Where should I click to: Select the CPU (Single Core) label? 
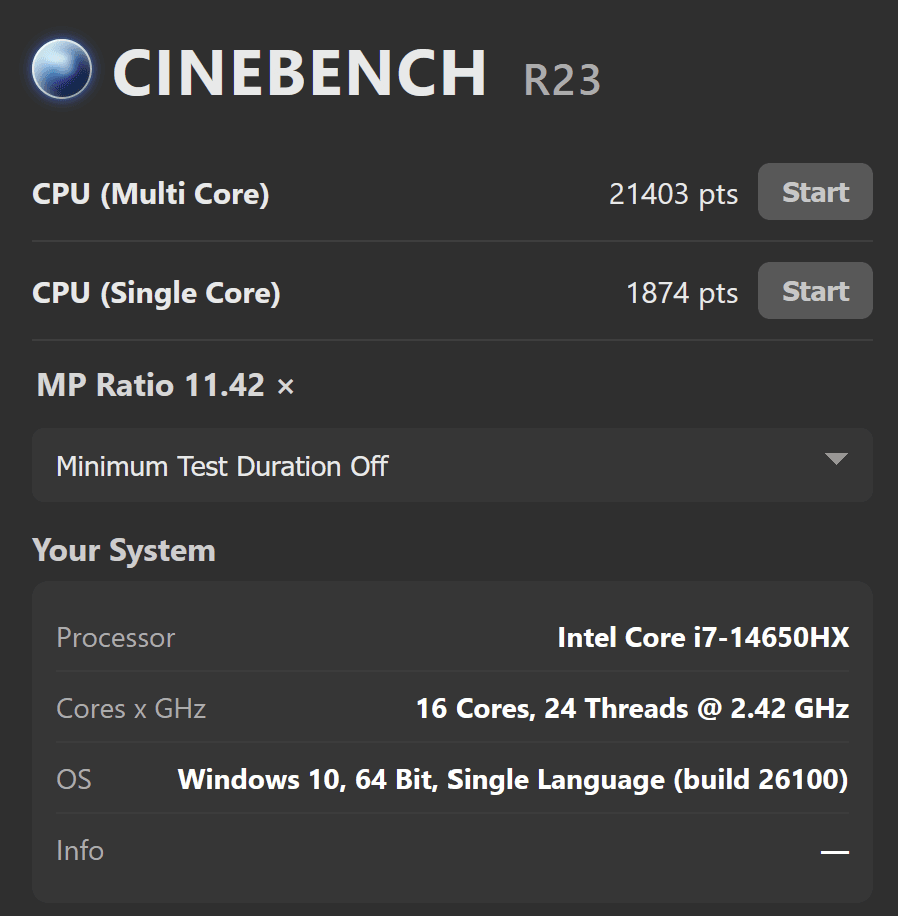[x=156, y=292]
